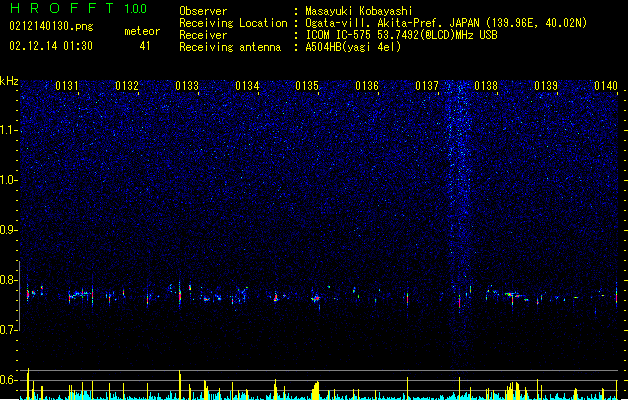The image size is (629, 400).
Task: Click the date stamp 02.12.14 01:30
Action: 51,46
